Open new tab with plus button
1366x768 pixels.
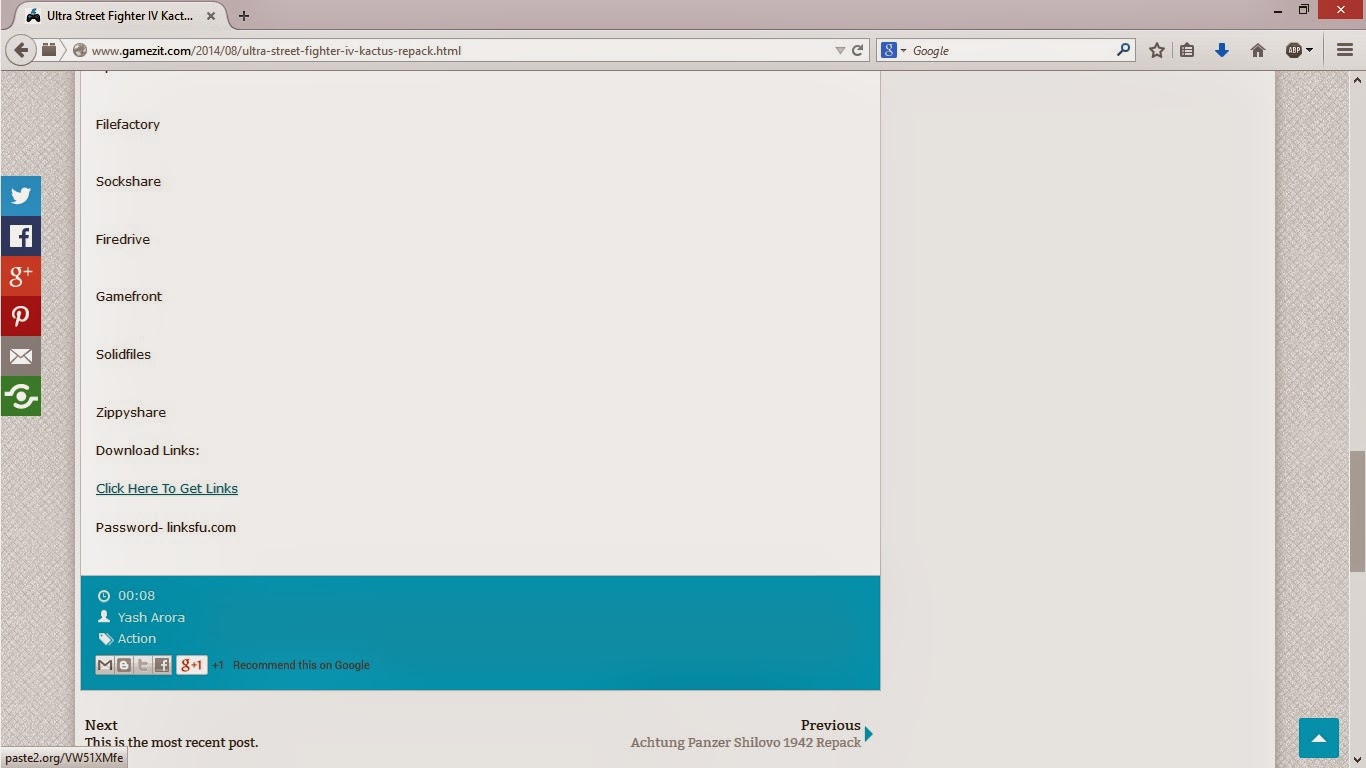(244, 16)
